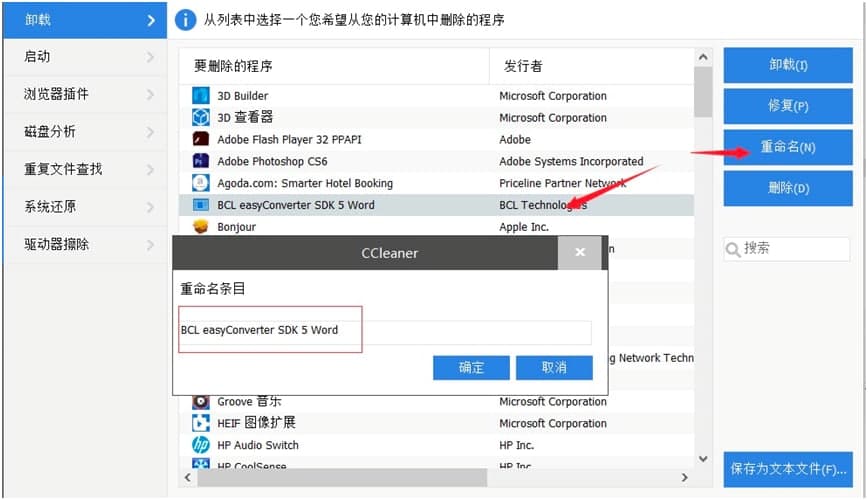This screenshot has width=868, height=500.
Task: Select the Adobe Photoshop CS6 icon
Action: pos(200,161)
